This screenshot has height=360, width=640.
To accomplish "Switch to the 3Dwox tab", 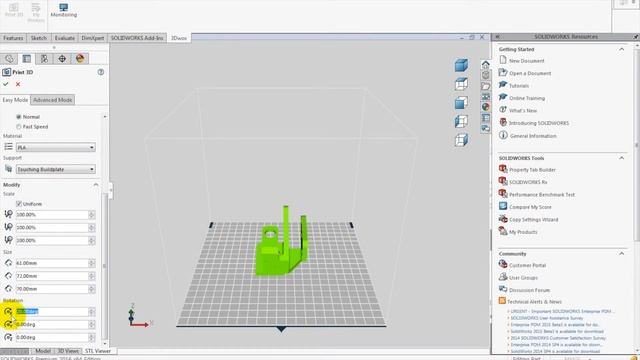I will (x=179, y=38).
